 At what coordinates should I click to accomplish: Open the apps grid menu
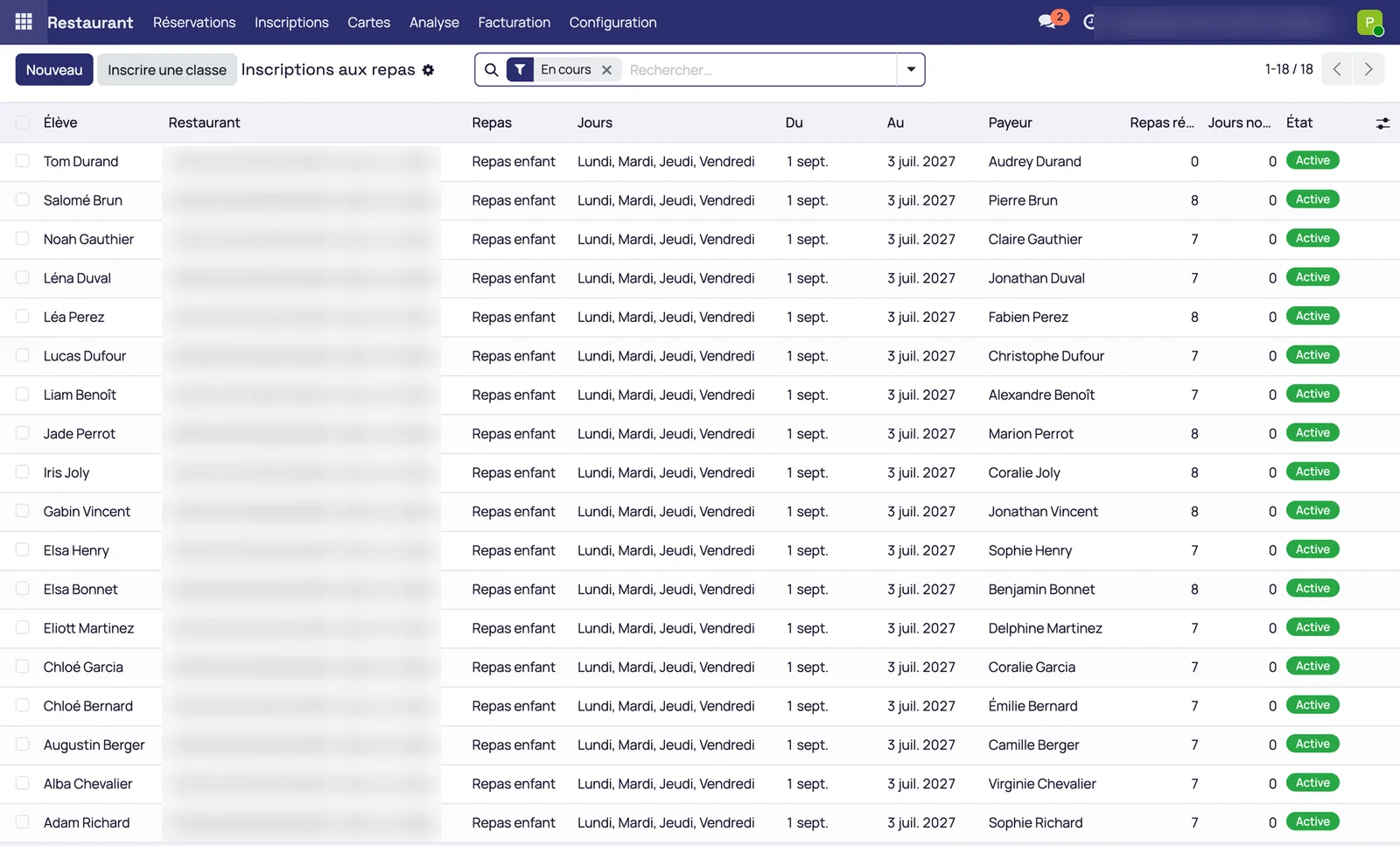24,22
